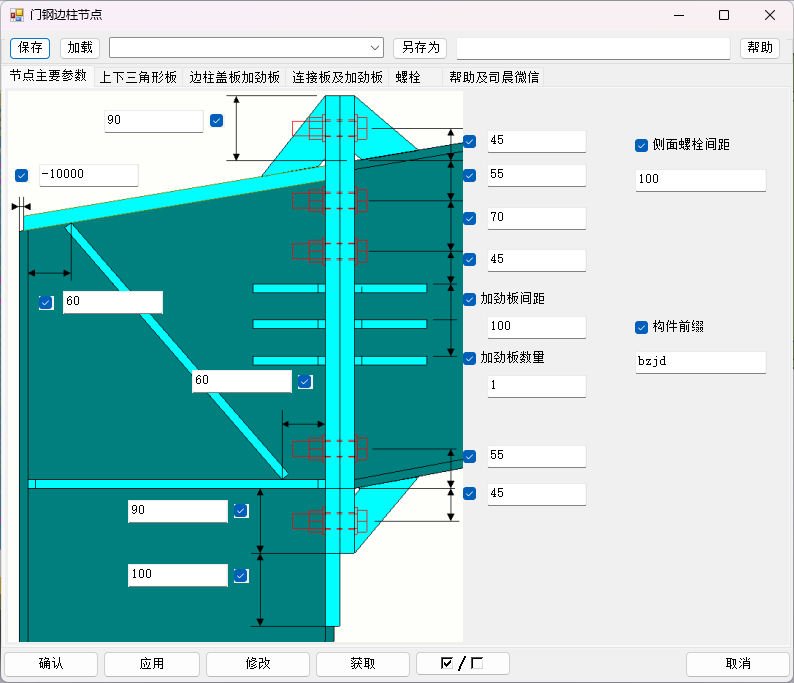Switch to the 连接板及加劲板 tab
Image resolution: width=794 pixels, height=683 pixels.
tap(337, 77)
